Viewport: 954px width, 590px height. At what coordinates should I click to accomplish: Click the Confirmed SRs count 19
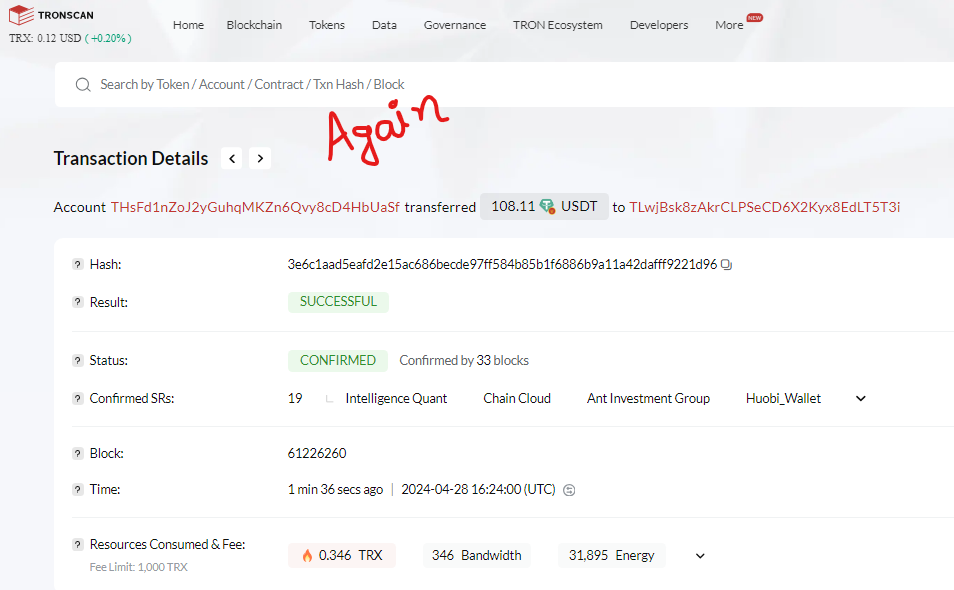coord(295,399)
